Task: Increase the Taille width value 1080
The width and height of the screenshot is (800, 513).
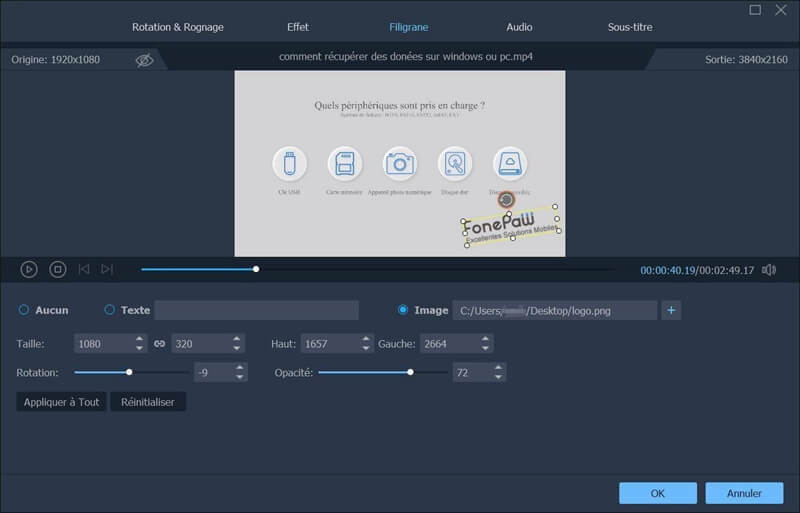Action: [139, 339]
